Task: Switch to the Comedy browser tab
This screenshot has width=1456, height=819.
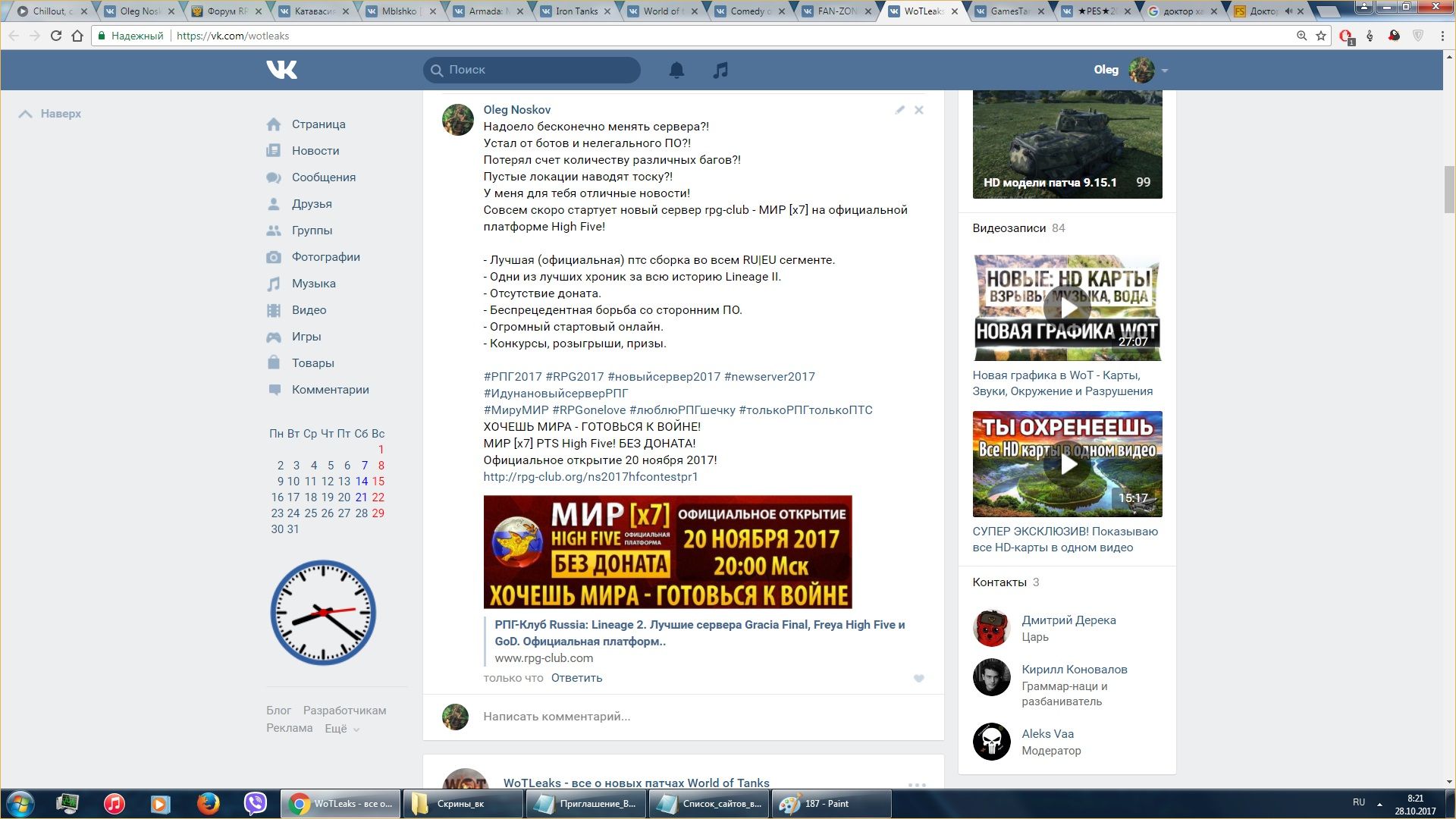Action: pos(747,11)
